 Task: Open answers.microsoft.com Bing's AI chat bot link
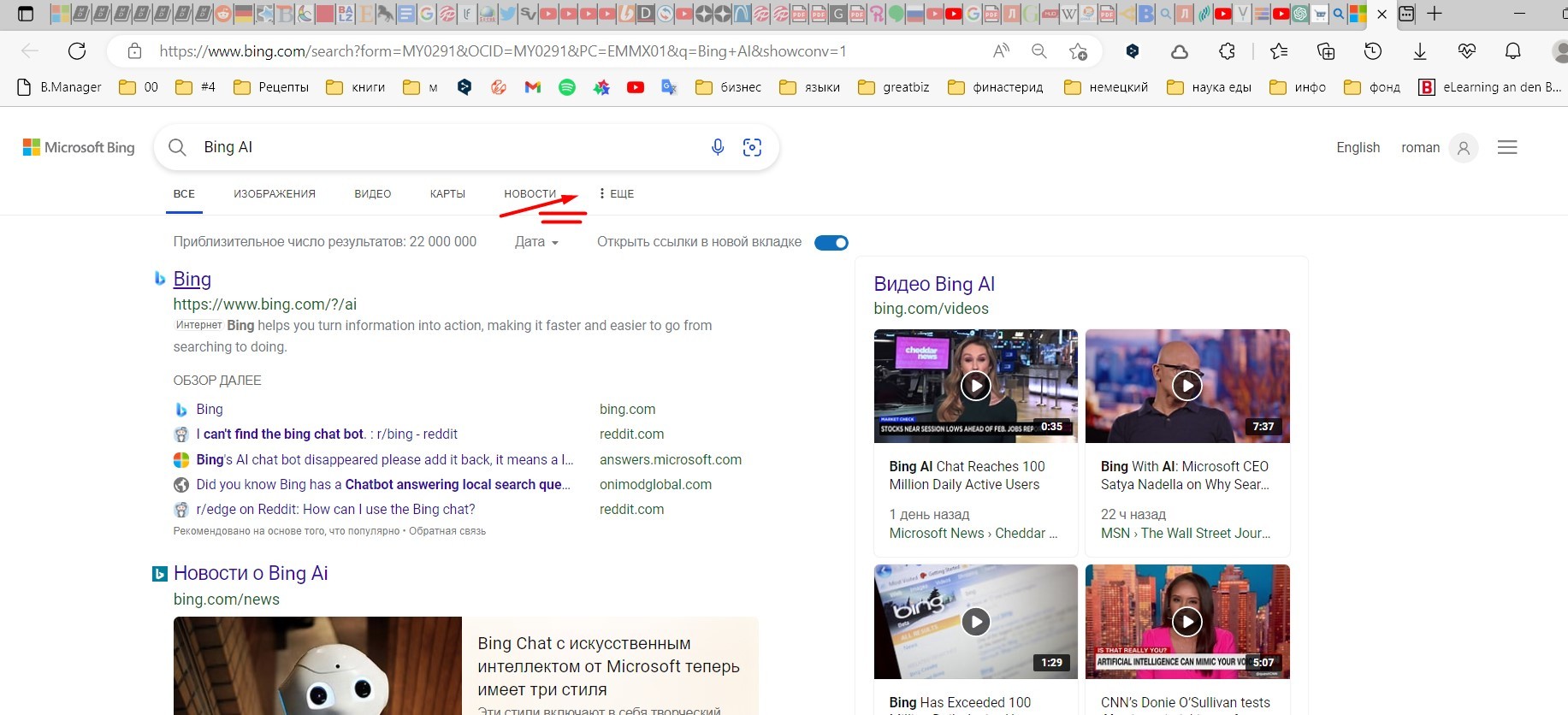click(385, 459)
